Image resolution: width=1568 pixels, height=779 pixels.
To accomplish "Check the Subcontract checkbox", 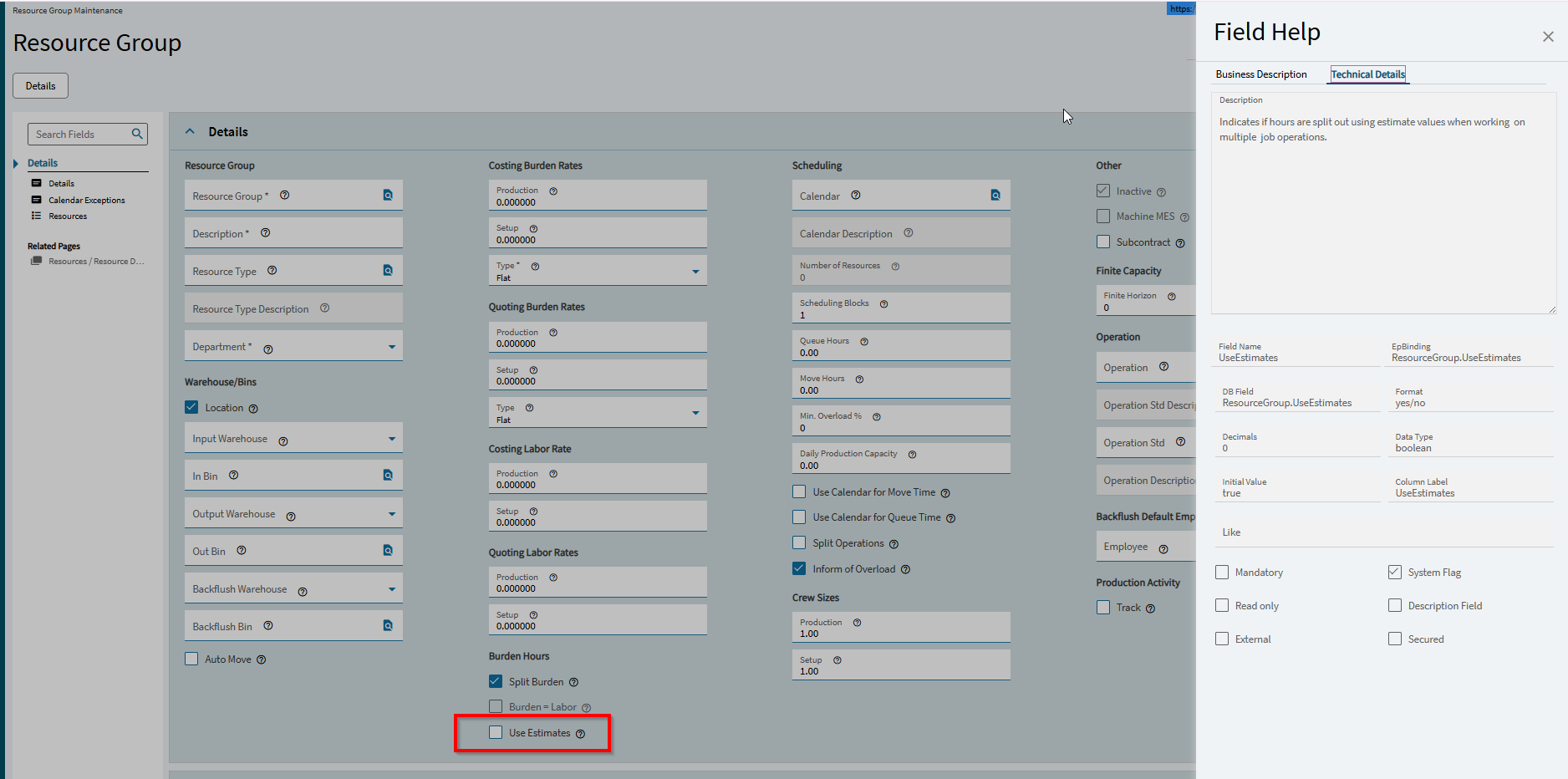I will pyautogui.click(x=1103, y=242).
